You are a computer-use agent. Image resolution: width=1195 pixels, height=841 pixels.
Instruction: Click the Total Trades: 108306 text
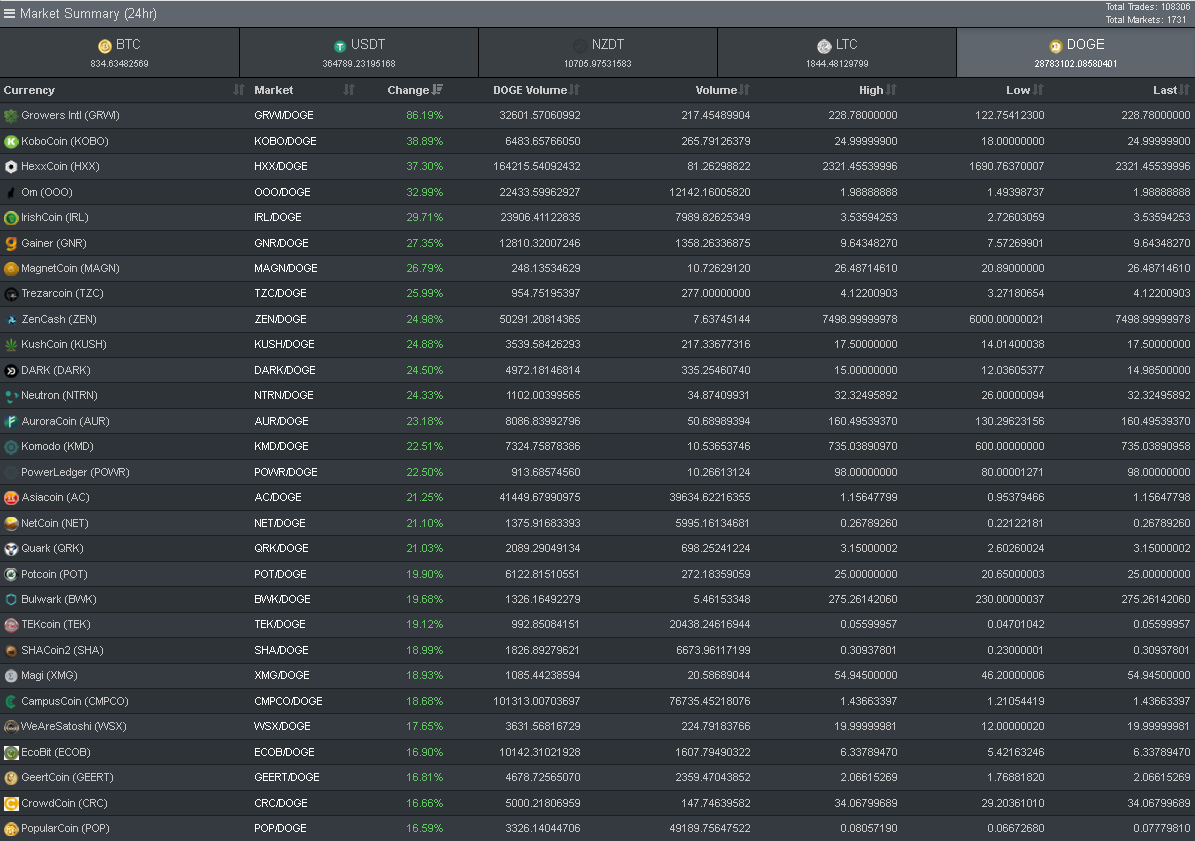[x=1148, y=7]
